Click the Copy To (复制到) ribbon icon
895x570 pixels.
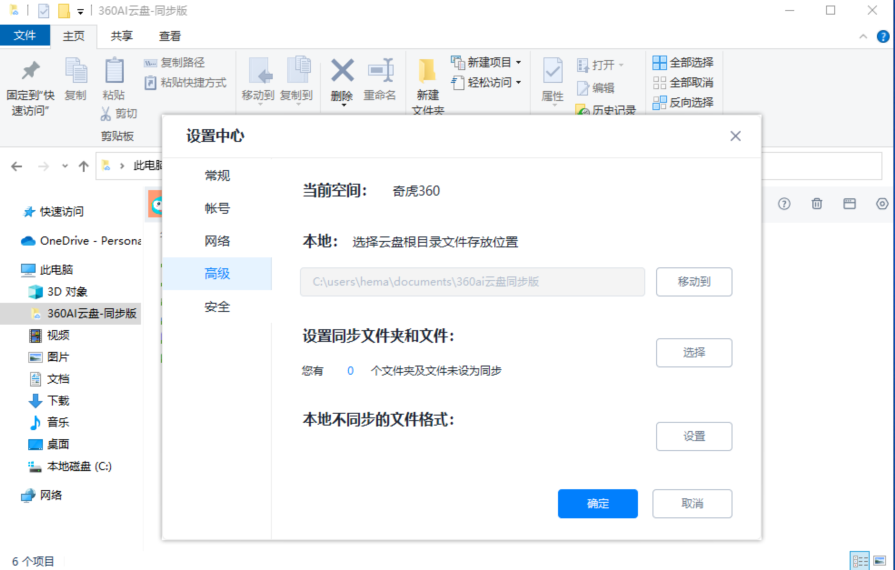click(x=298, y=71)
